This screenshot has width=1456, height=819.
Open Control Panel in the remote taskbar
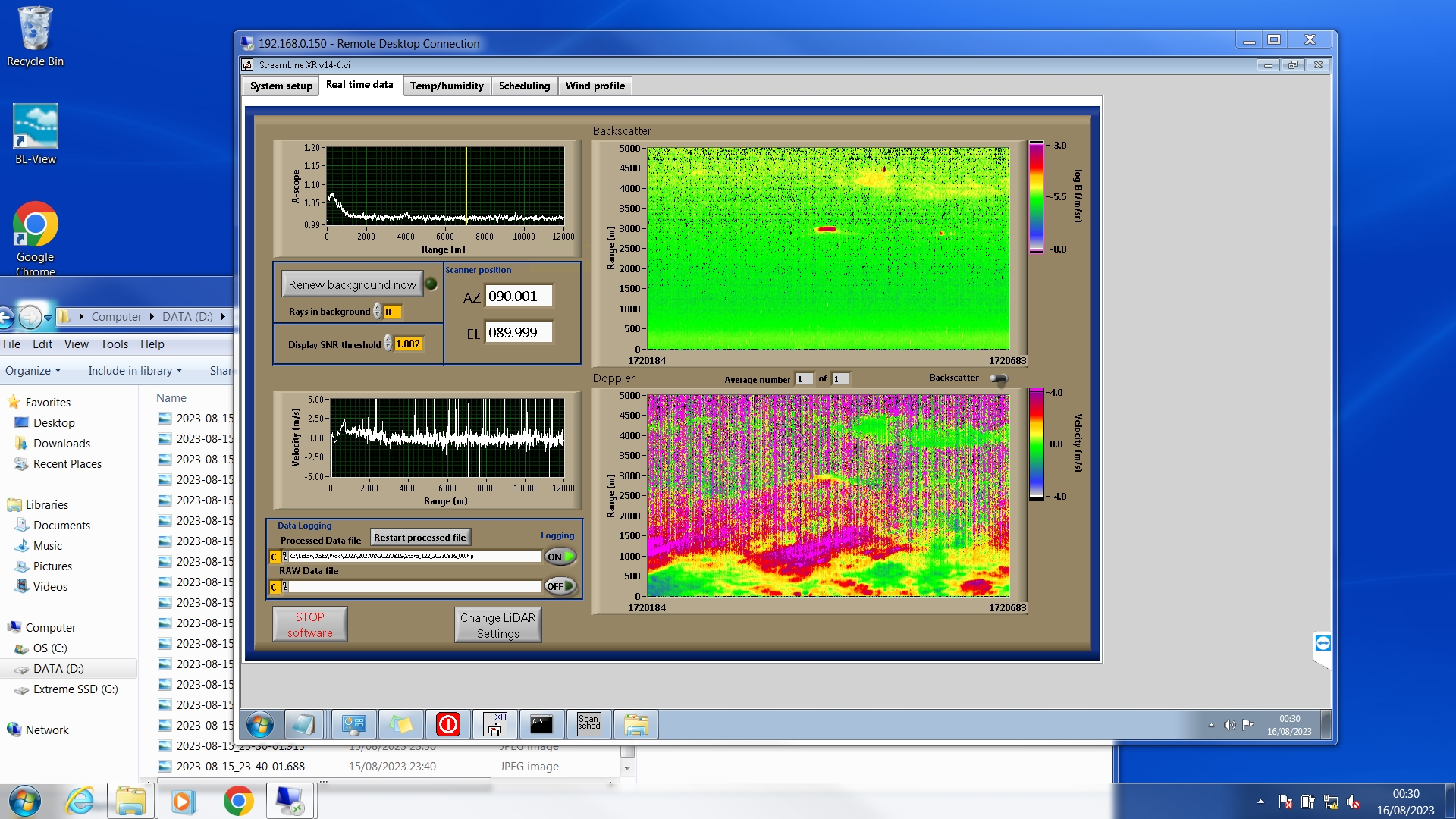353,725
